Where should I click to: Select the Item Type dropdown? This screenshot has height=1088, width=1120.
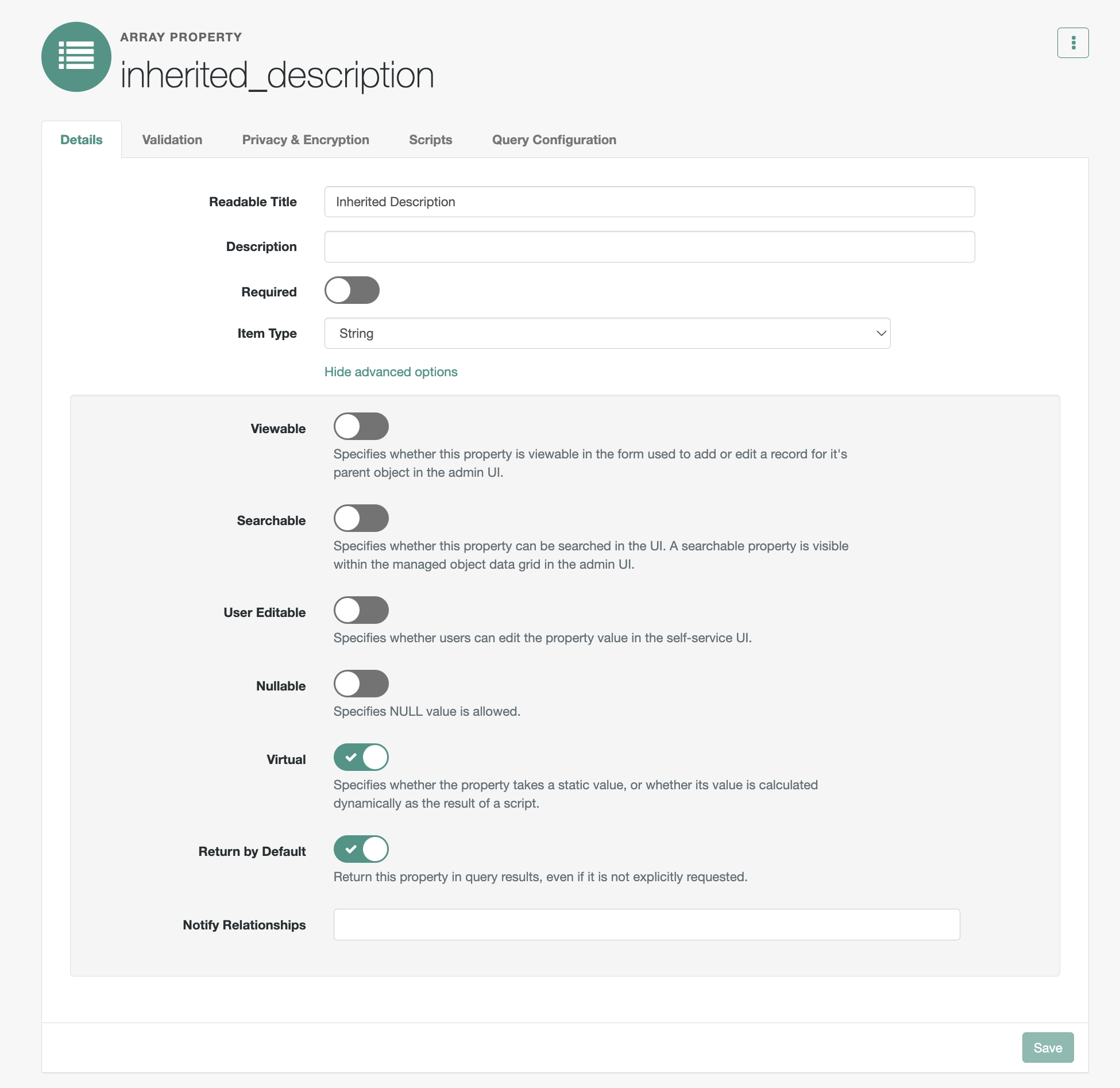607,333
